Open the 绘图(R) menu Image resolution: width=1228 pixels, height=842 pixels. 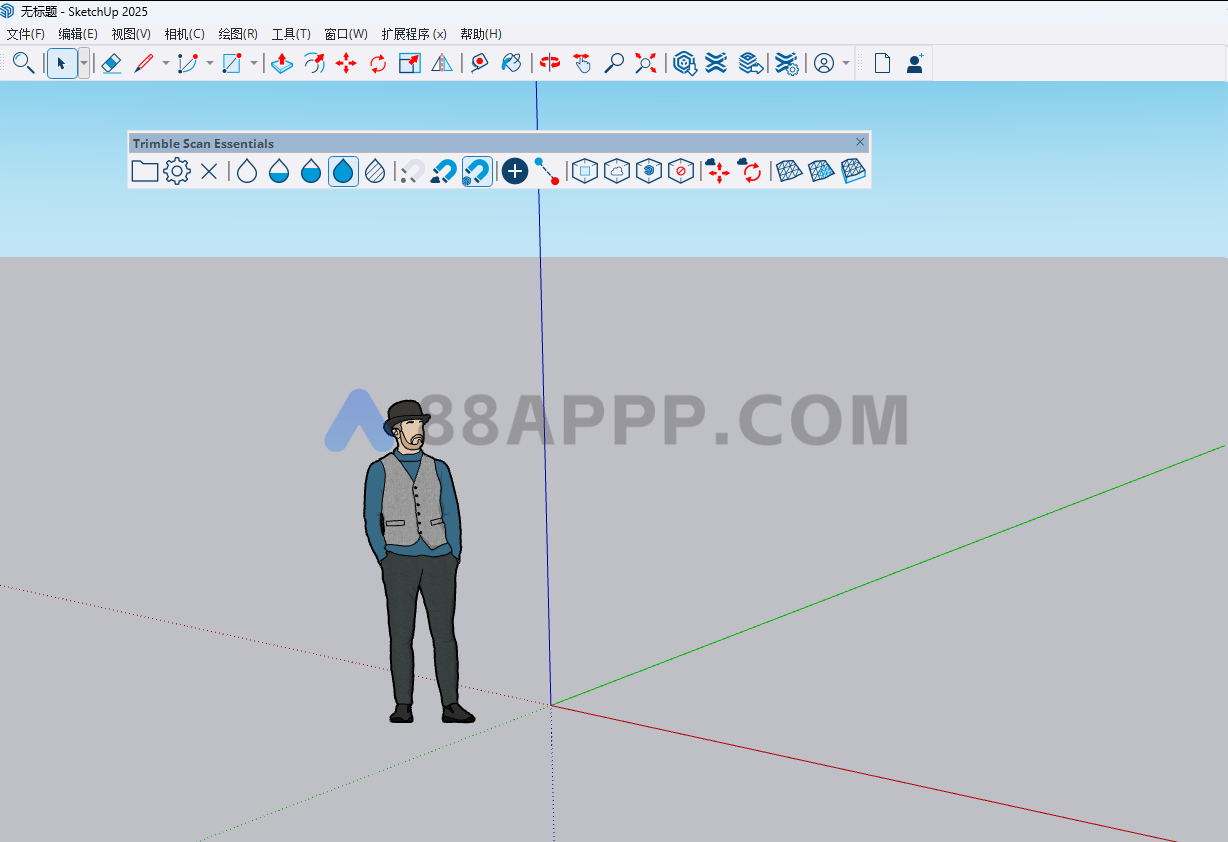click(238, 34)
